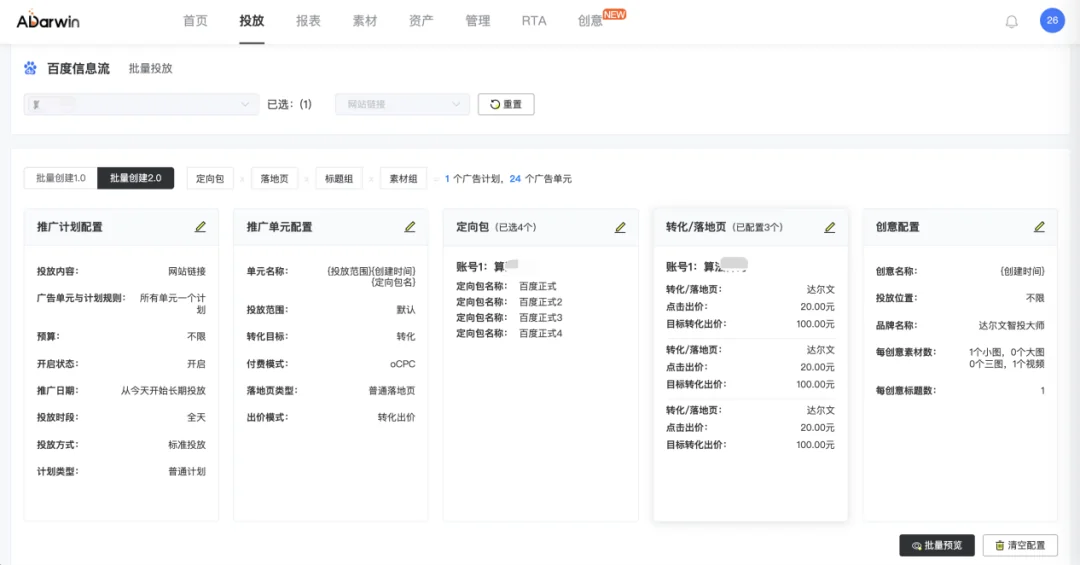
Task: Click 百度正式 targeting package name
Action: (537, 286)
